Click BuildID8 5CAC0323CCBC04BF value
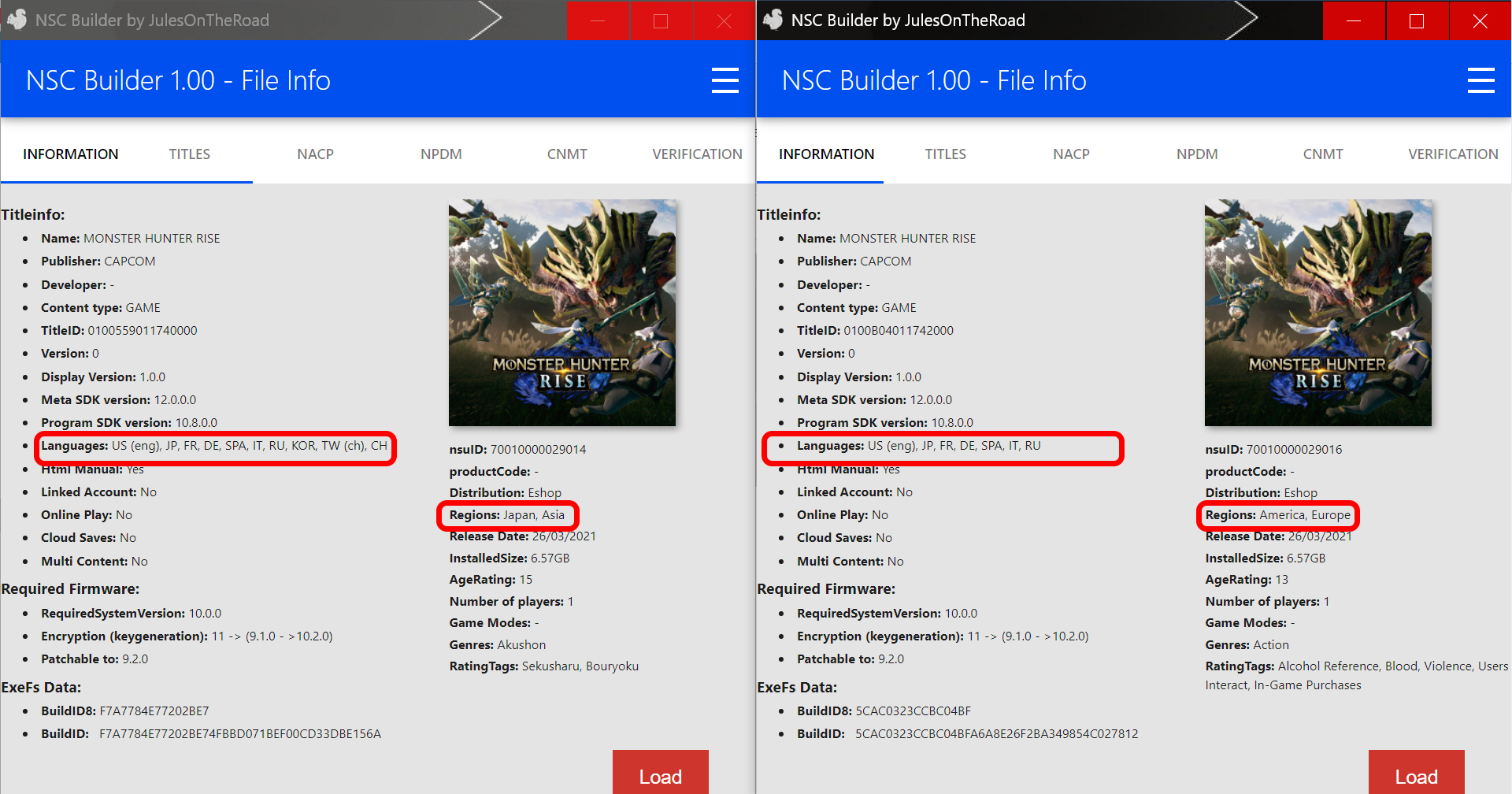1512x794 pixels. tap(913, 711)
